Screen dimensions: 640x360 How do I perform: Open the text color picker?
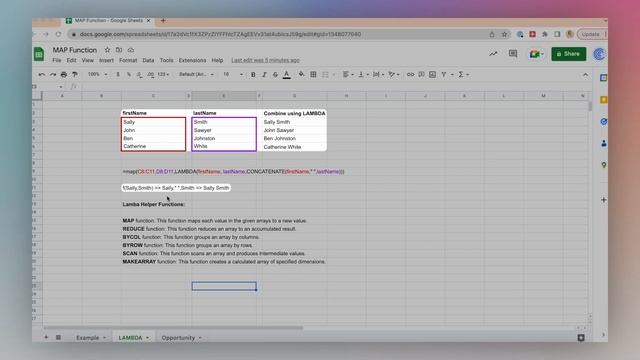click(x=287, y=75)
